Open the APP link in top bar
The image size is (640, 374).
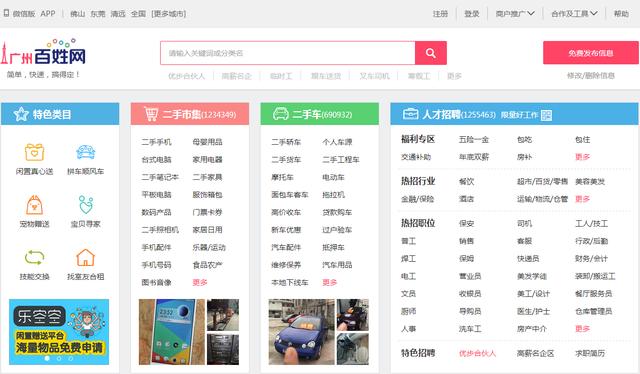[x=48, y=13]
